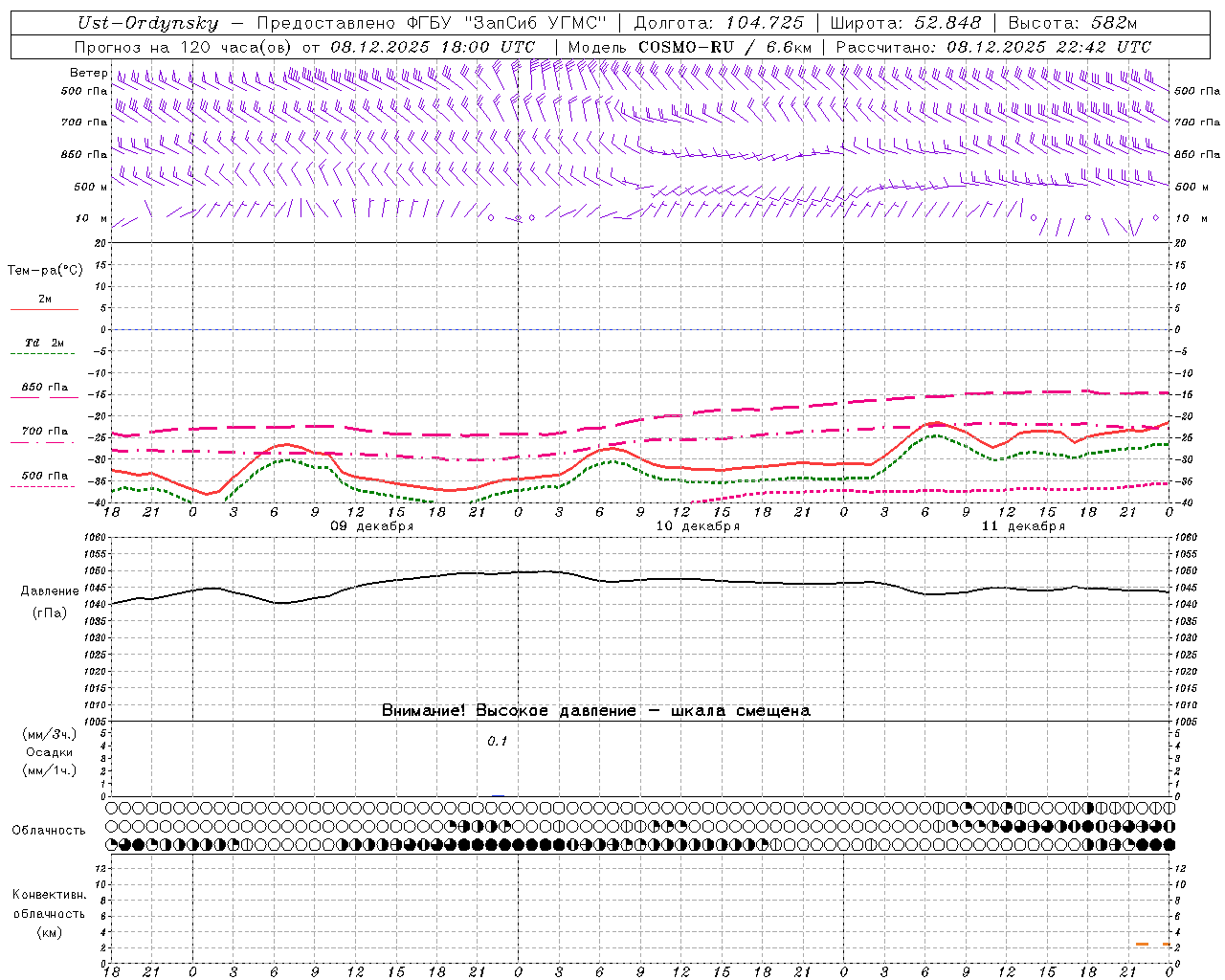The height and width of the screenshot is (980, 1225).
Task: Click the 'Давление' pressure label
Action: point(50,591)
